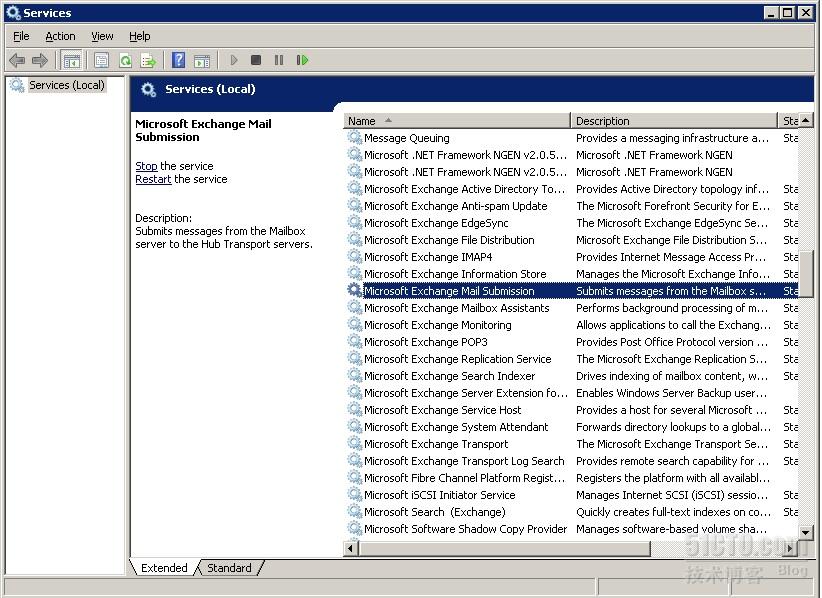822x598 pixels.
Task: Click the Export List toolbar icon
Action: click(148, 60)
